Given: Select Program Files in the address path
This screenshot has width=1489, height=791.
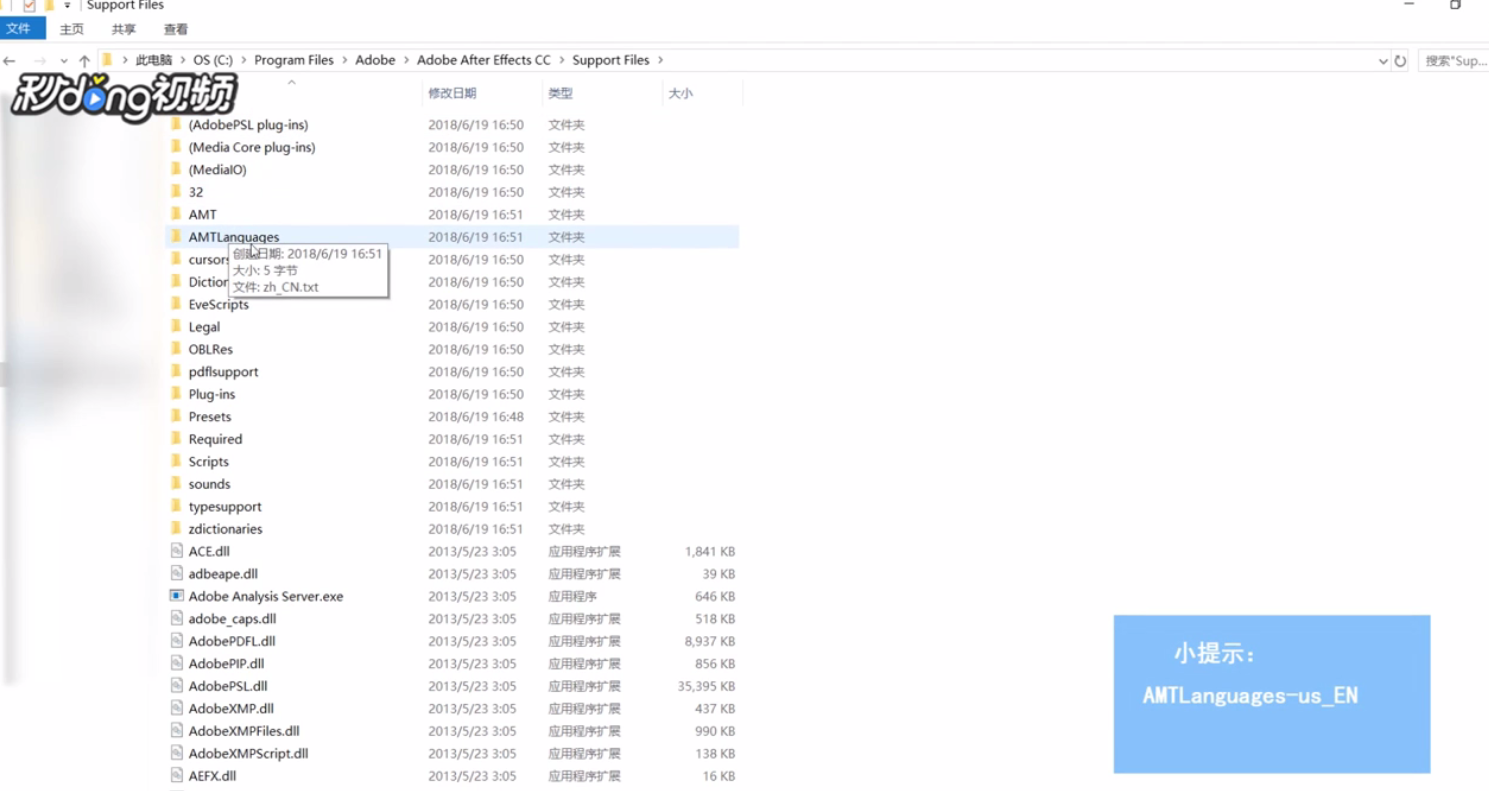Looking at the screenshot, I should 294,60.
